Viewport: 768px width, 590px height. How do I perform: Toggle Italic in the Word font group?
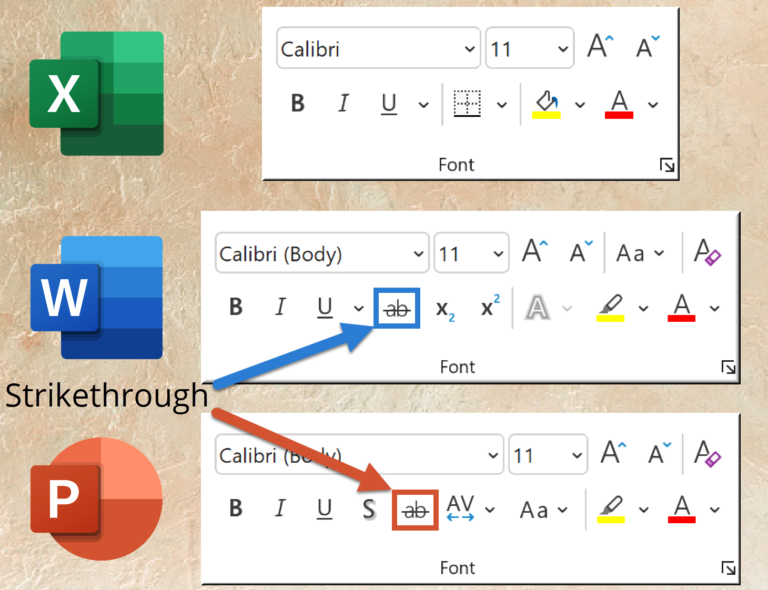click(x=281, y=308)
